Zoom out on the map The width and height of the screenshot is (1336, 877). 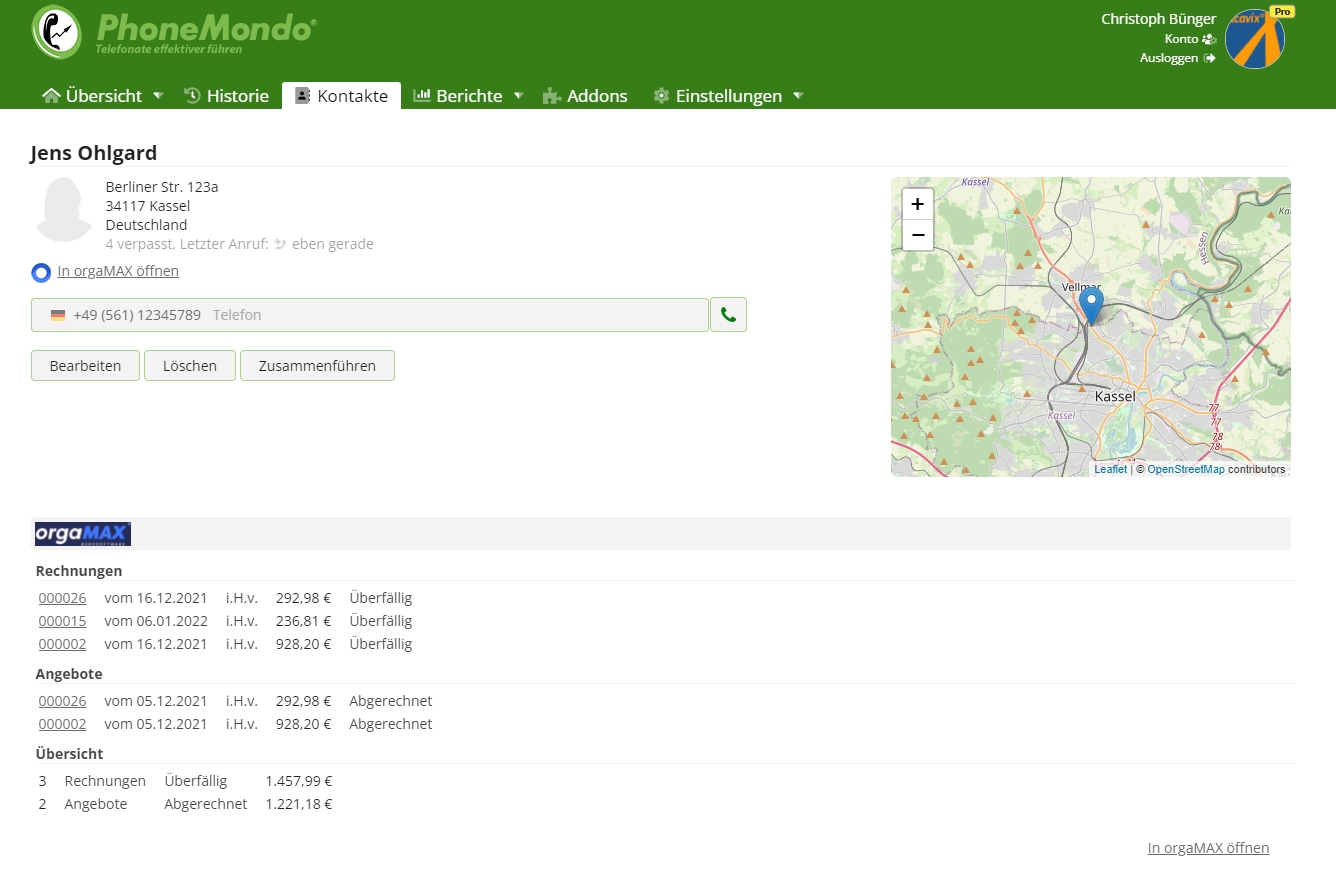[x=917, y=235]
